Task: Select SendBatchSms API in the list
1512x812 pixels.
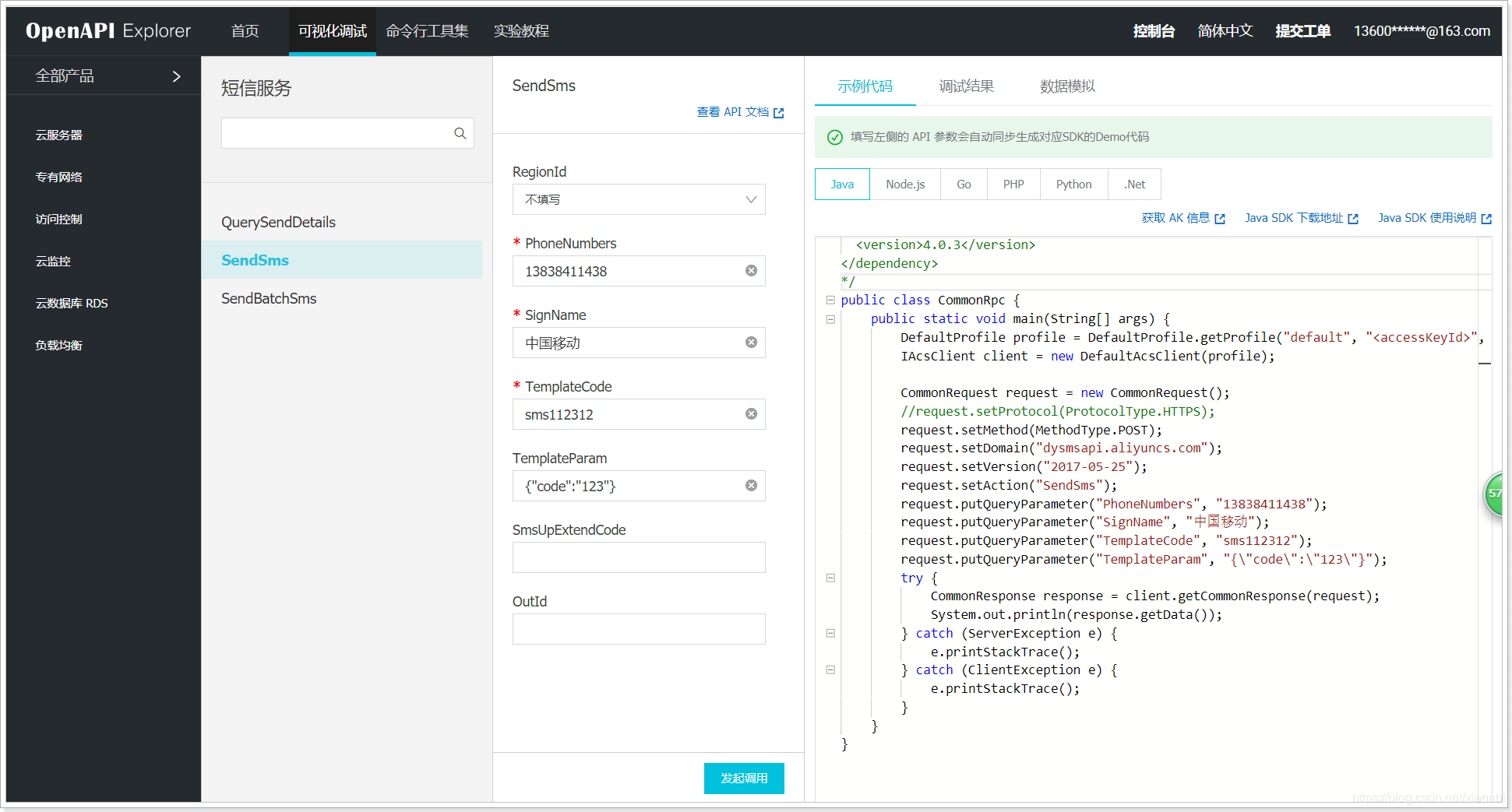Action: tap(269, 299)
